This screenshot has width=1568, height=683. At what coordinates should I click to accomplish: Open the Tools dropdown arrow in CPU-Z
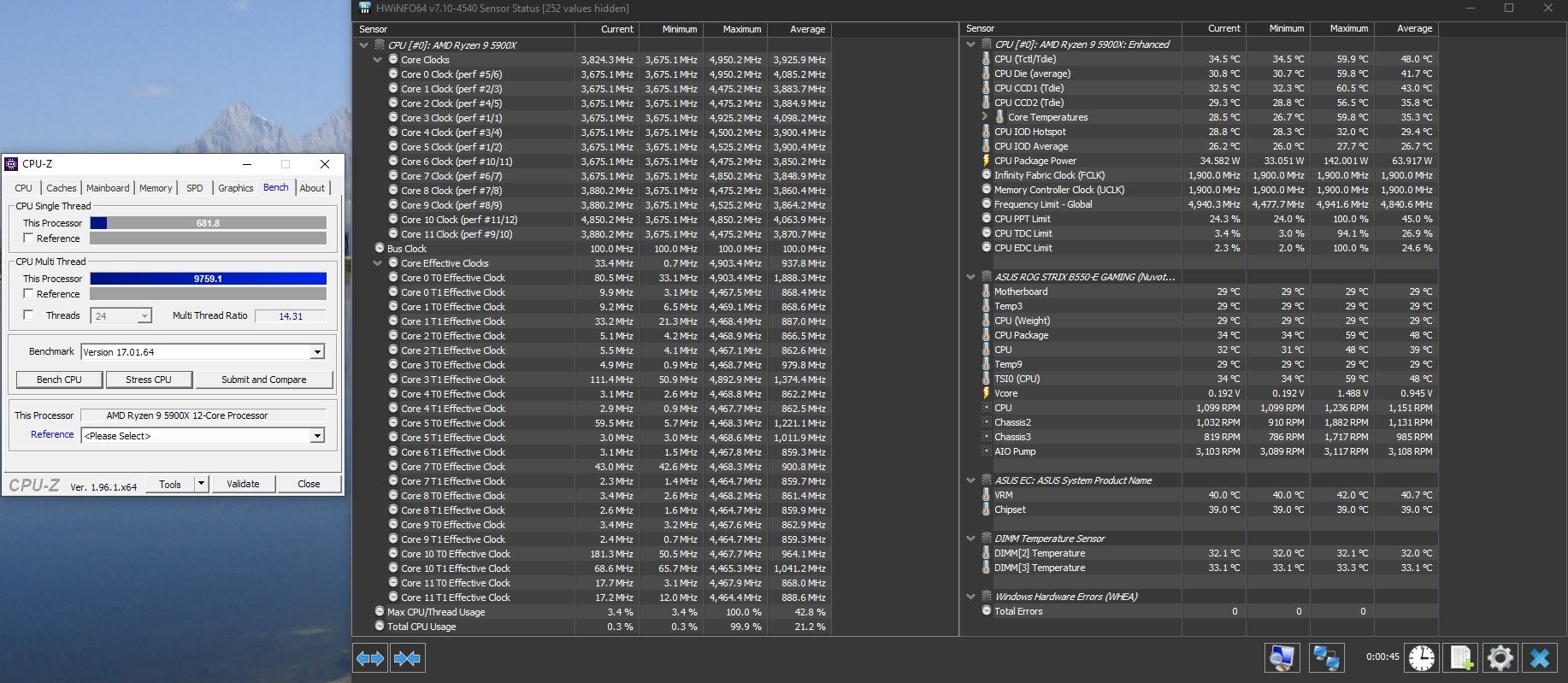click(202, 484)
